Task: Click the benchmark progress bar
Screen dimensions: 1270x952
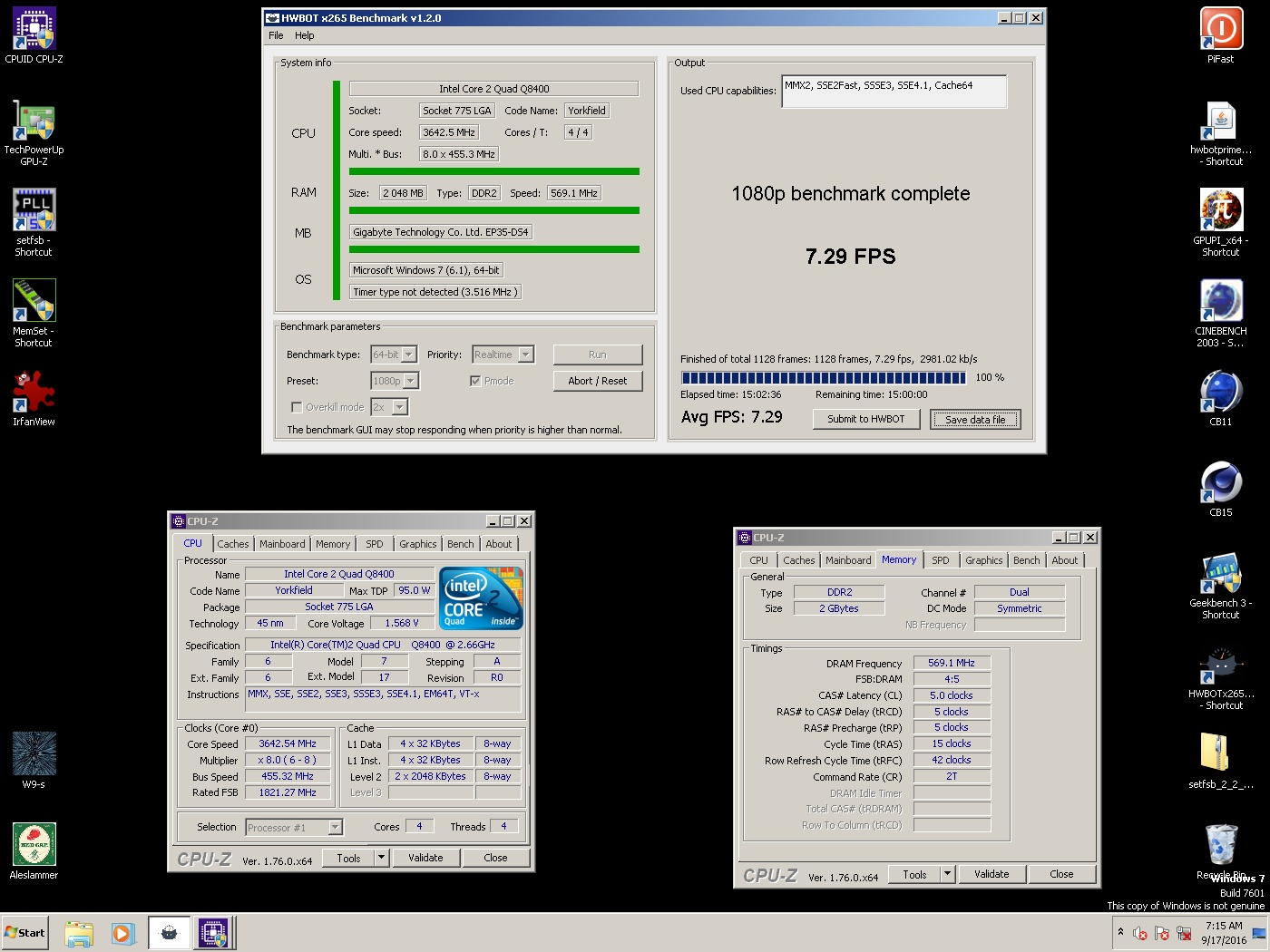Action: pyautogui.click(x=824, y=377)
